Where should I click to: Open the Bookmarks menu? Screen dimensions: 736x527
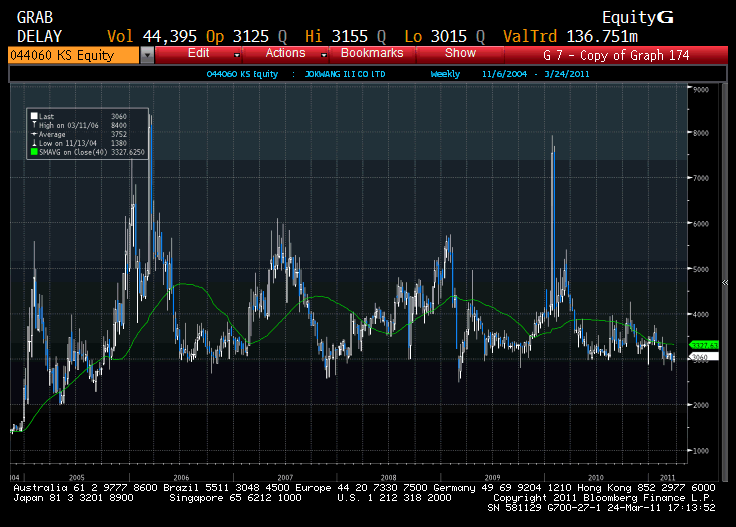(371, 53)
